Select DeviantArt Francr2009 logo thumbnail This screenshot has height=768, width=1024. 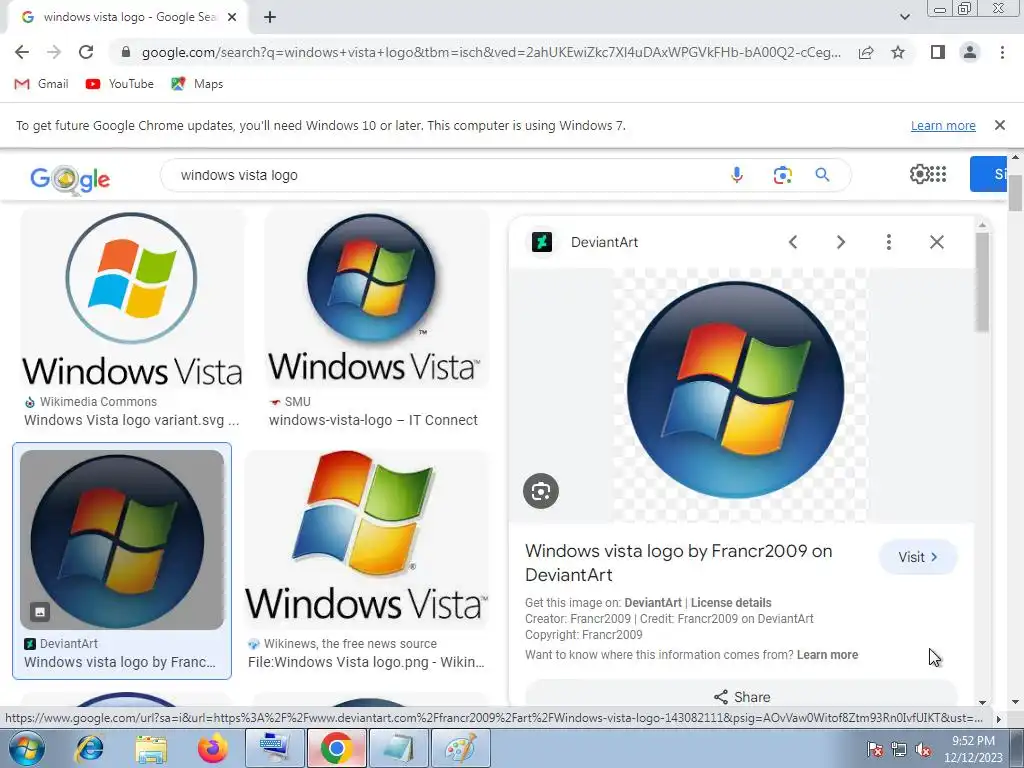tap(122, 539)
